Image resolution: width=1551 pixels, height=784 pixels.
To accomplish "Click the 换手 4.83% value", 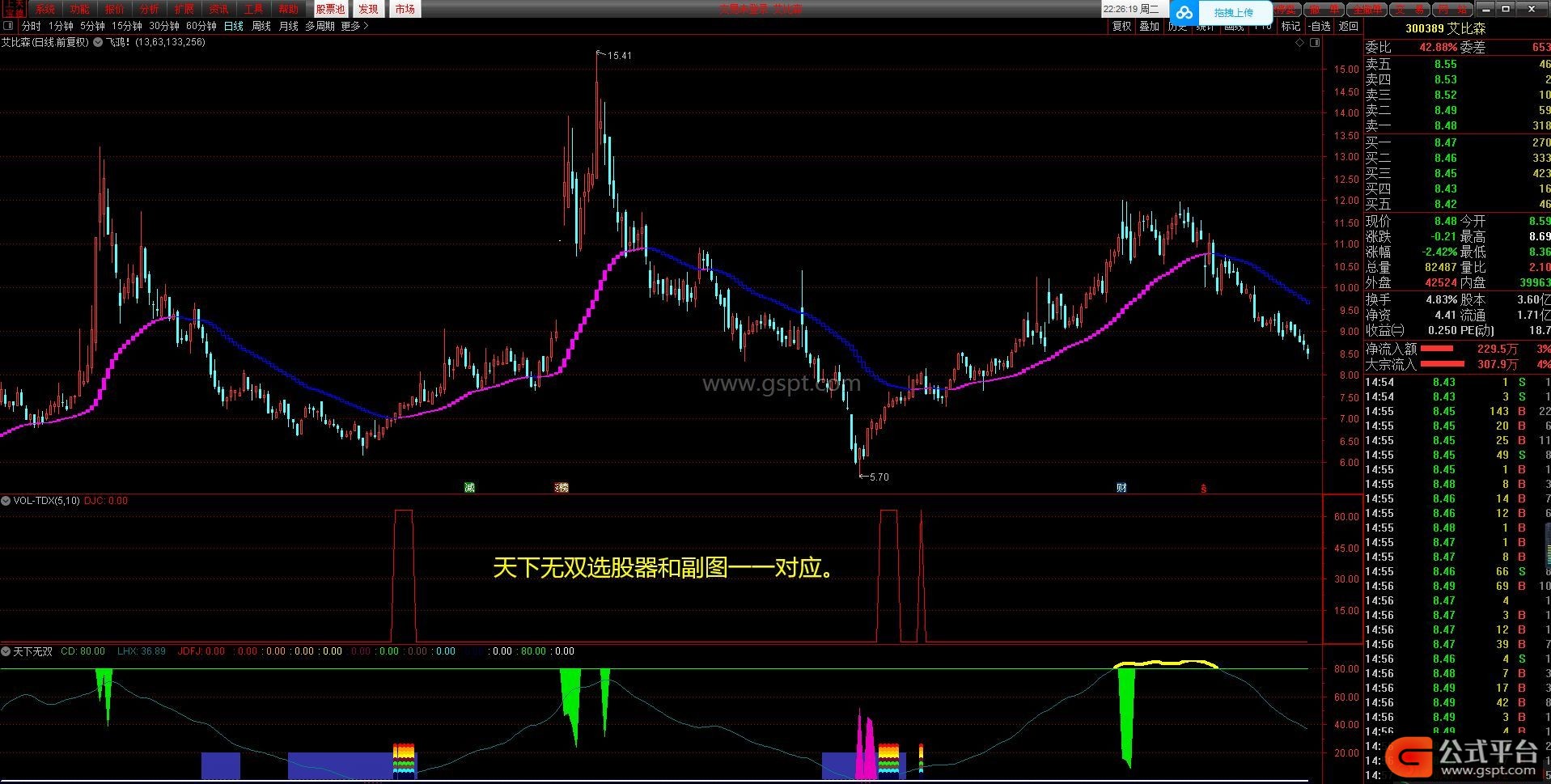I will (x=1441, y=299).
